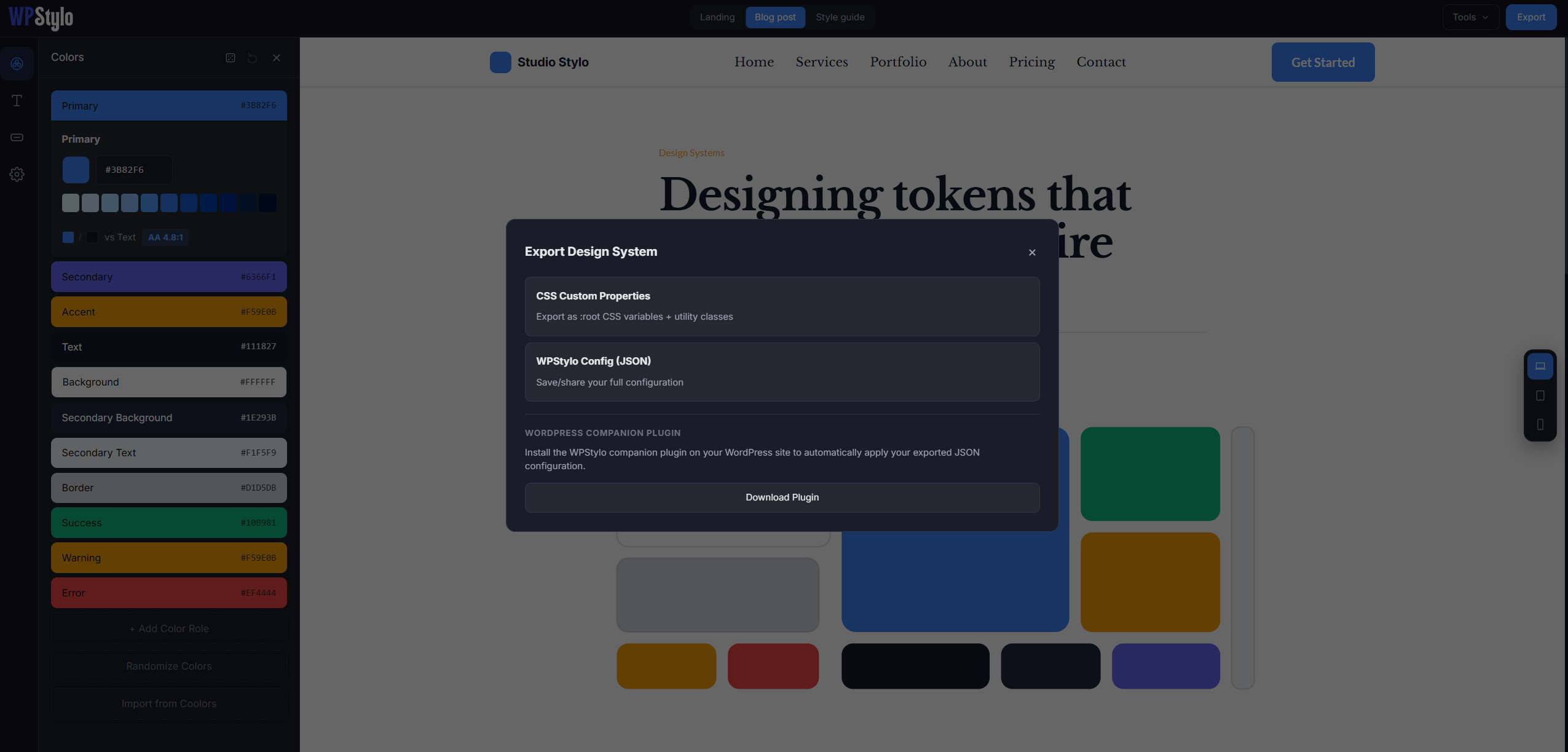1568x752 pixels.
Task: Choose WPStylo Config (JSON) export option
Action: [x=782, y=372]
